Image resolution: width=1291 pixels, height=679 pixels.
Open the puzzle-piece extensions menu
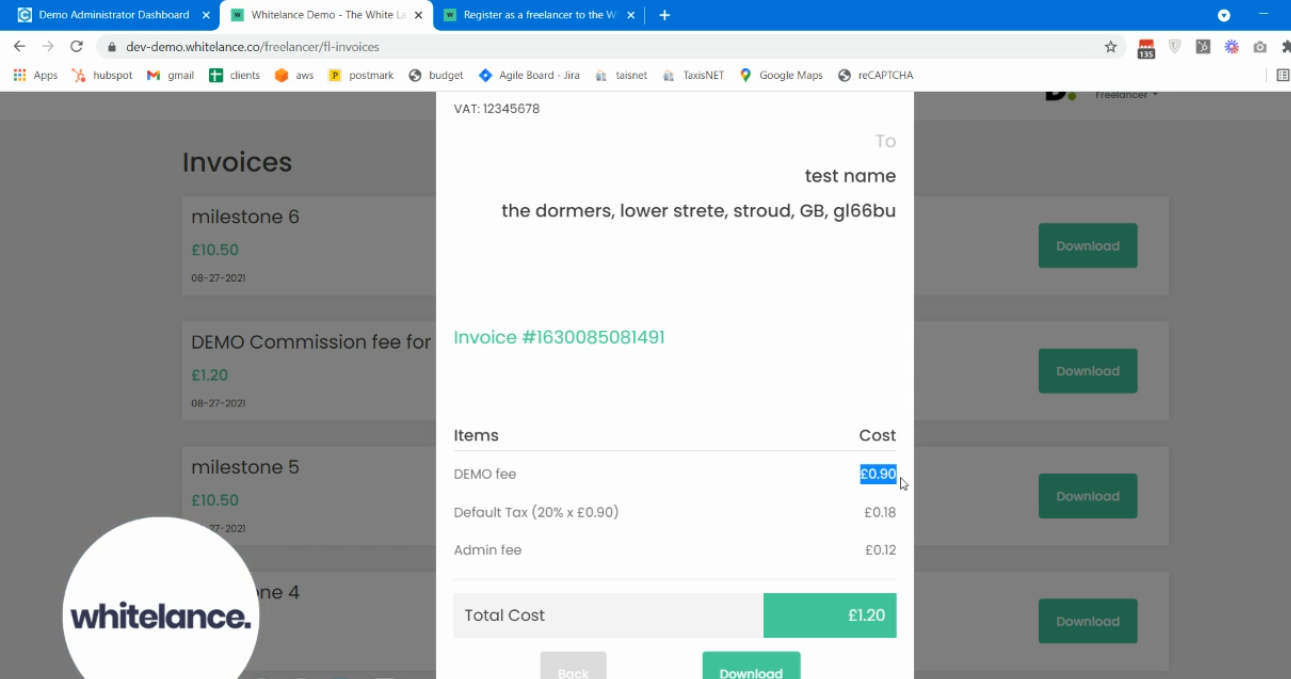point(1285,46)
